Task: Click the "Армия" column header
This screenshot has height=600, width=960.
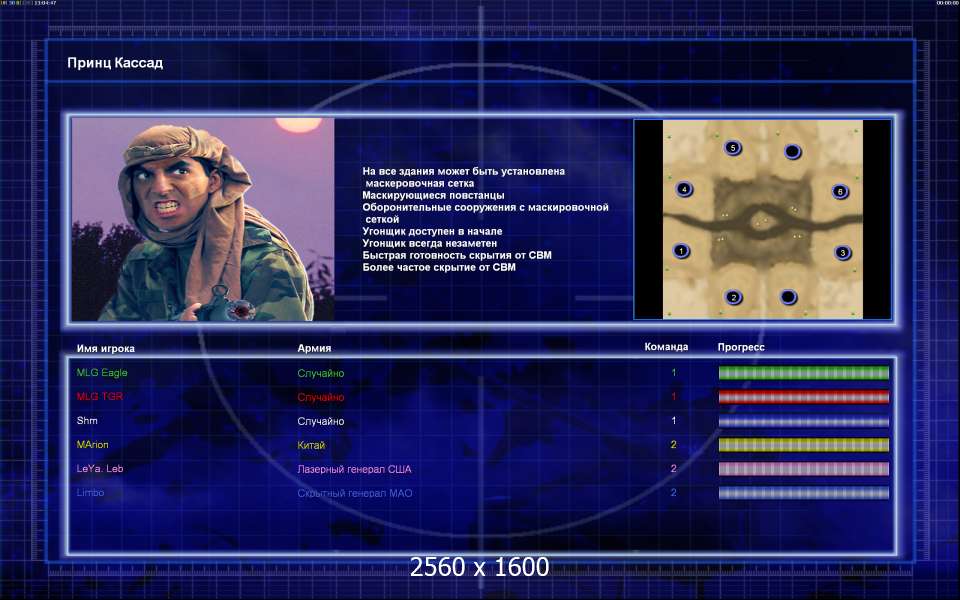Action: pyautogui.click(x=314, y=348)
